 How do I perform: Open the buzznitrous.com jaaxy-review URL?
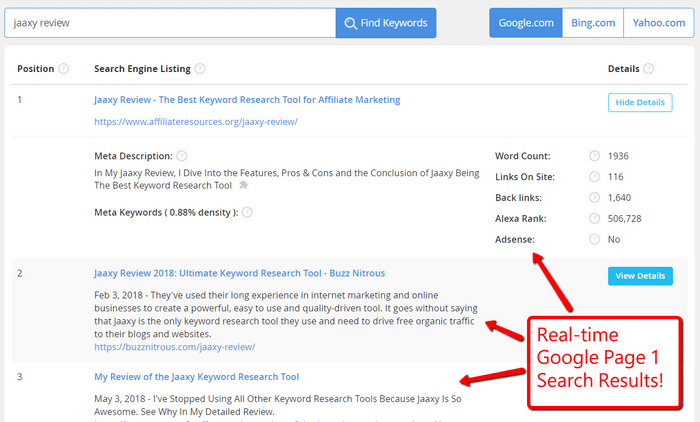[175, 347]
